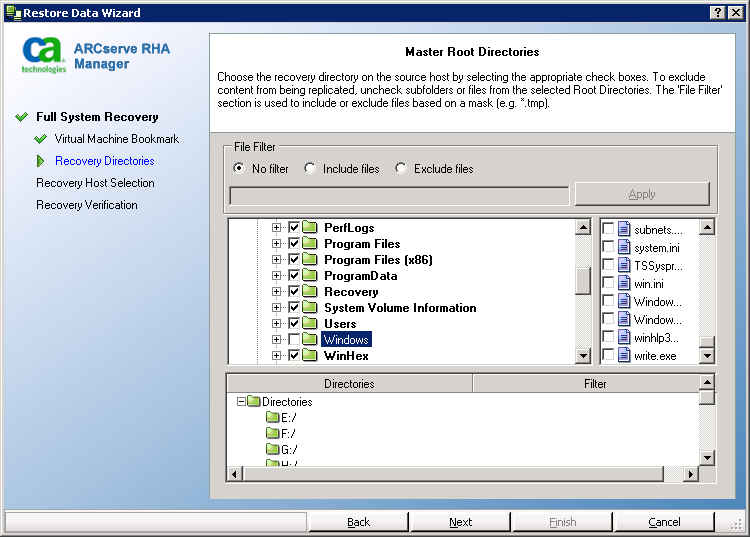
Task: Click the win.ini file icon
Action: [x=624, y=283]
